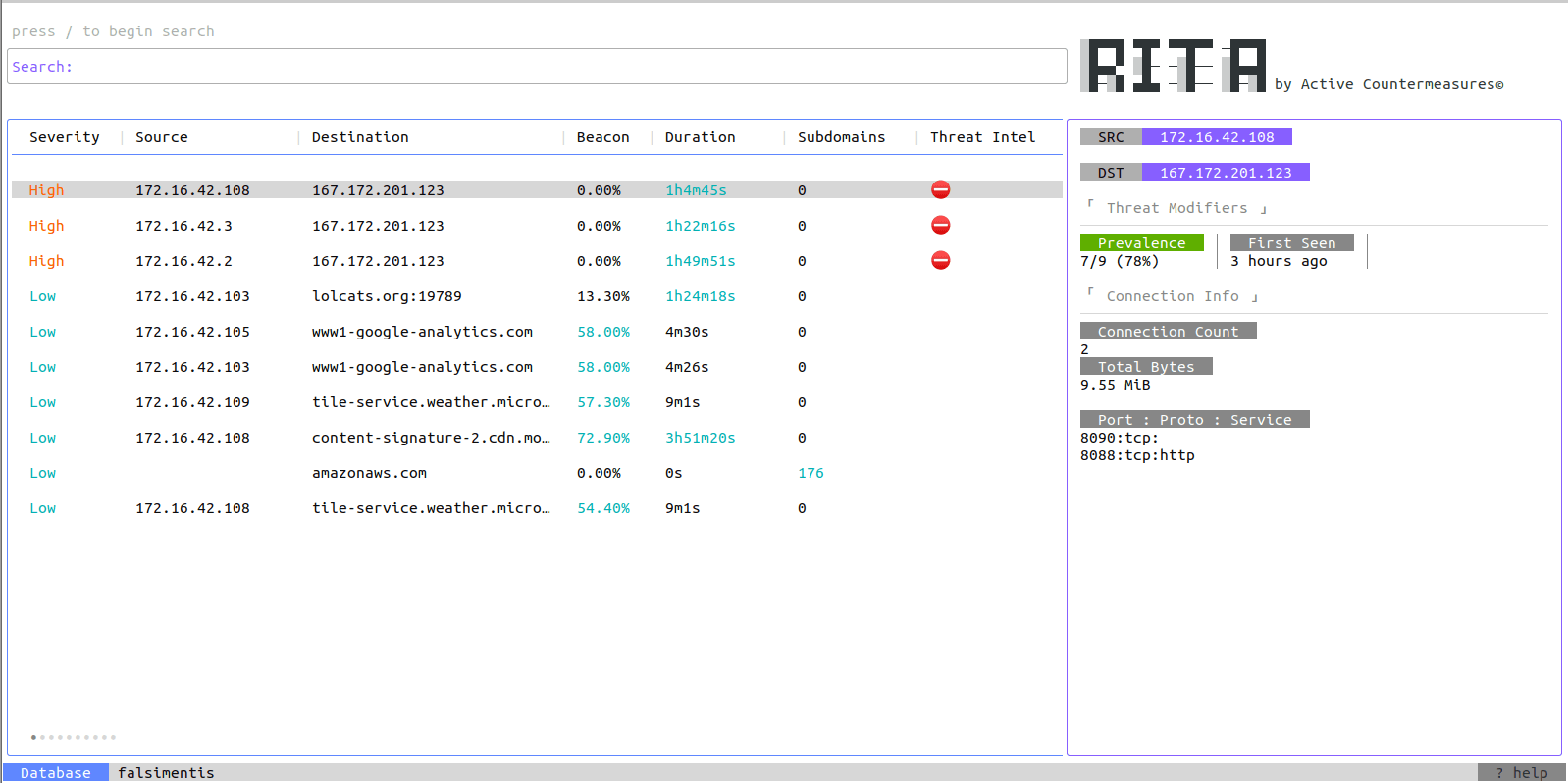Click the Severity column header

(65, 137)
